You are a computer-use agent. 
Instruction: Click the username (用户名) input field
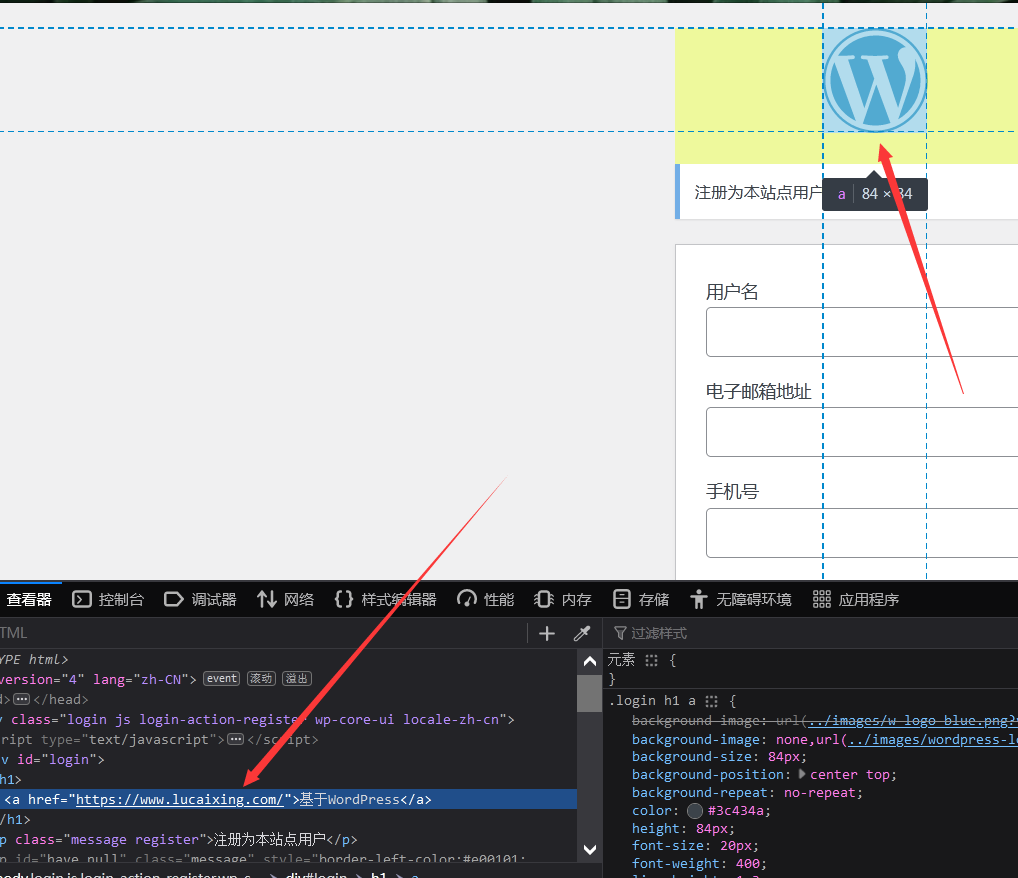(862, 332)
